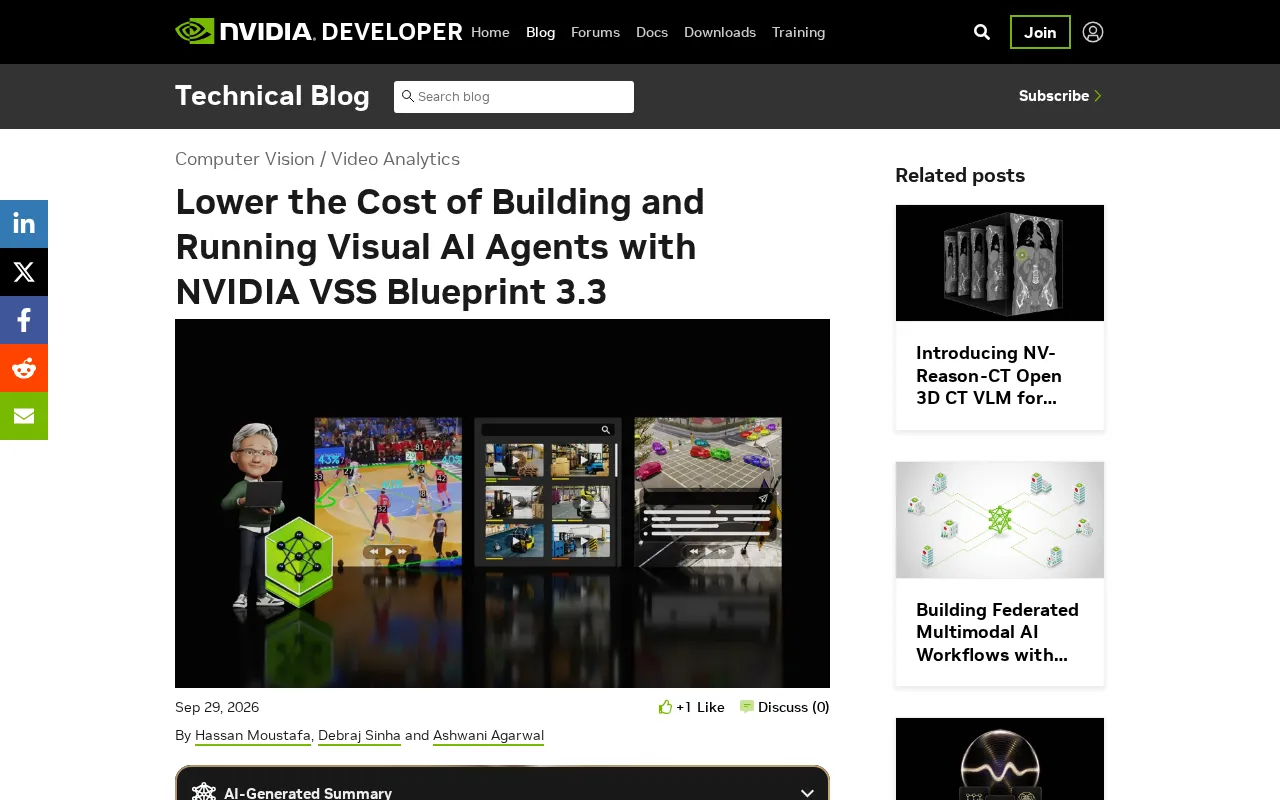Open third related post thumbnail with glowing sphere

click(1000, 759)
